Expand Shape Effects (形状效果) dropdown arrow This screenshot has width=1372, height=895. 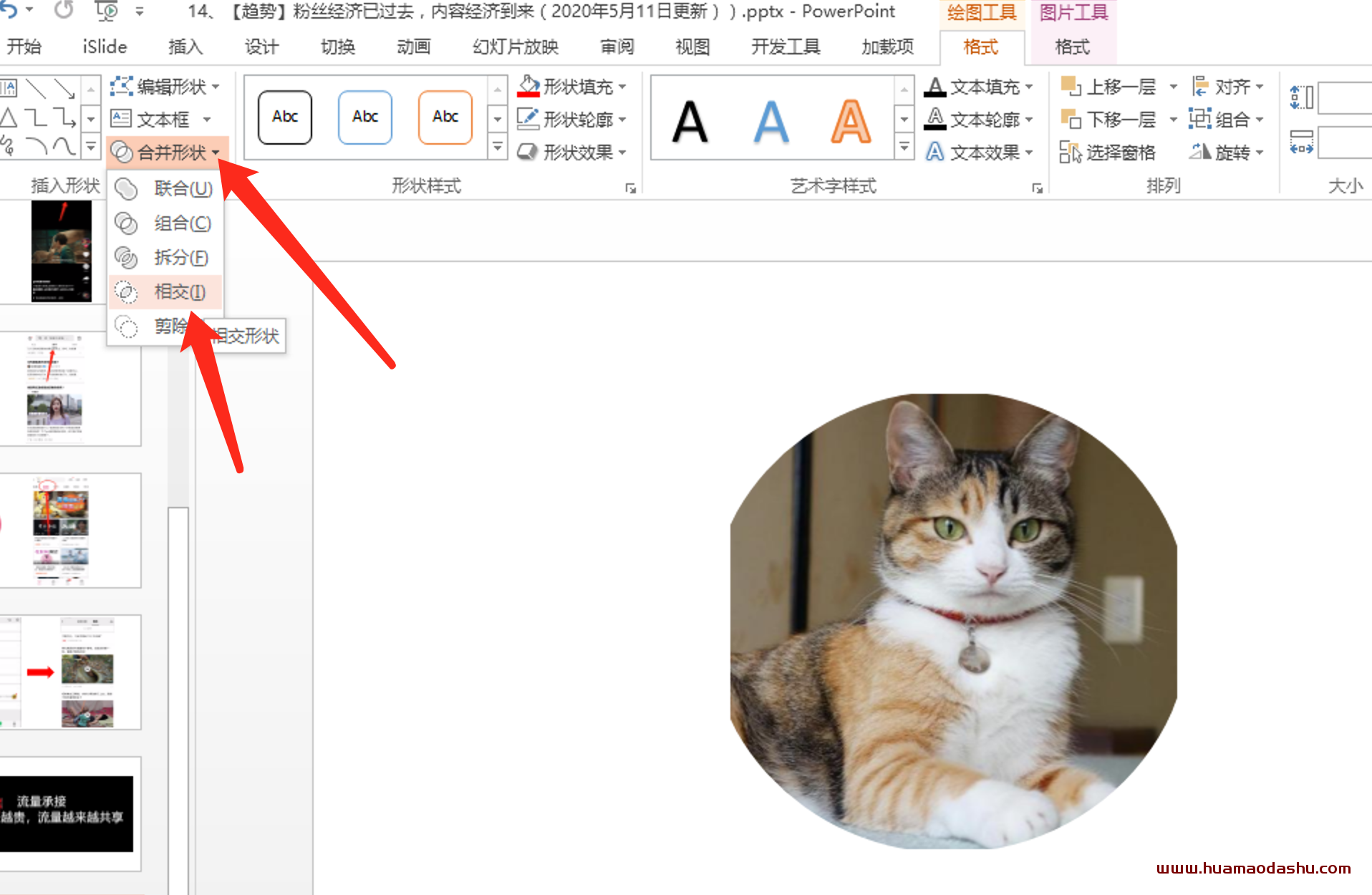pos(622,153)
